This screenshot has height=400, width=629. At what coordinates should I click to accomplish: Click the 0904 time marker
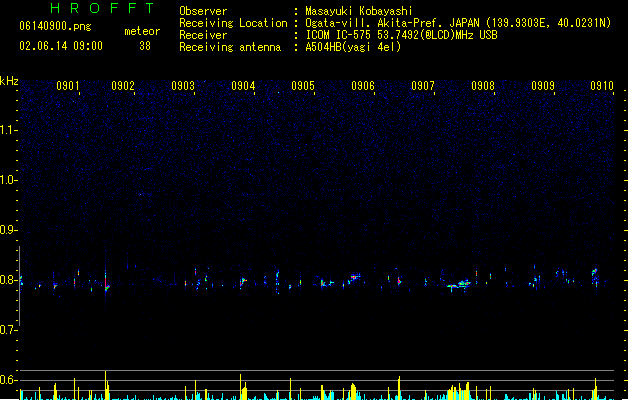pos(243,86)
